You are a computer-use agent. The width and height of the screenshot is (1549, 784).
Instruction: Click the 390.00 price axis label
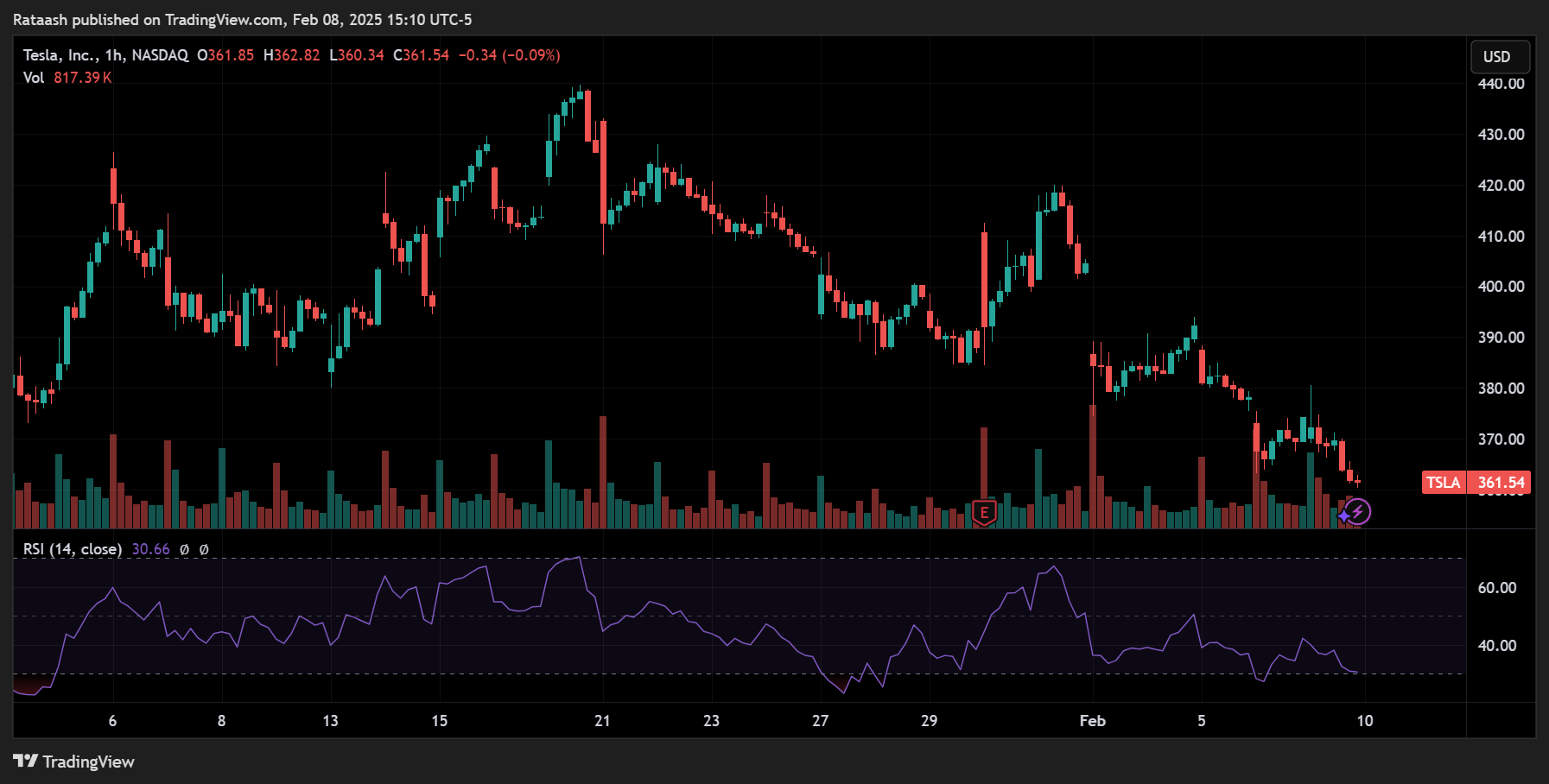coord(1501,338)
